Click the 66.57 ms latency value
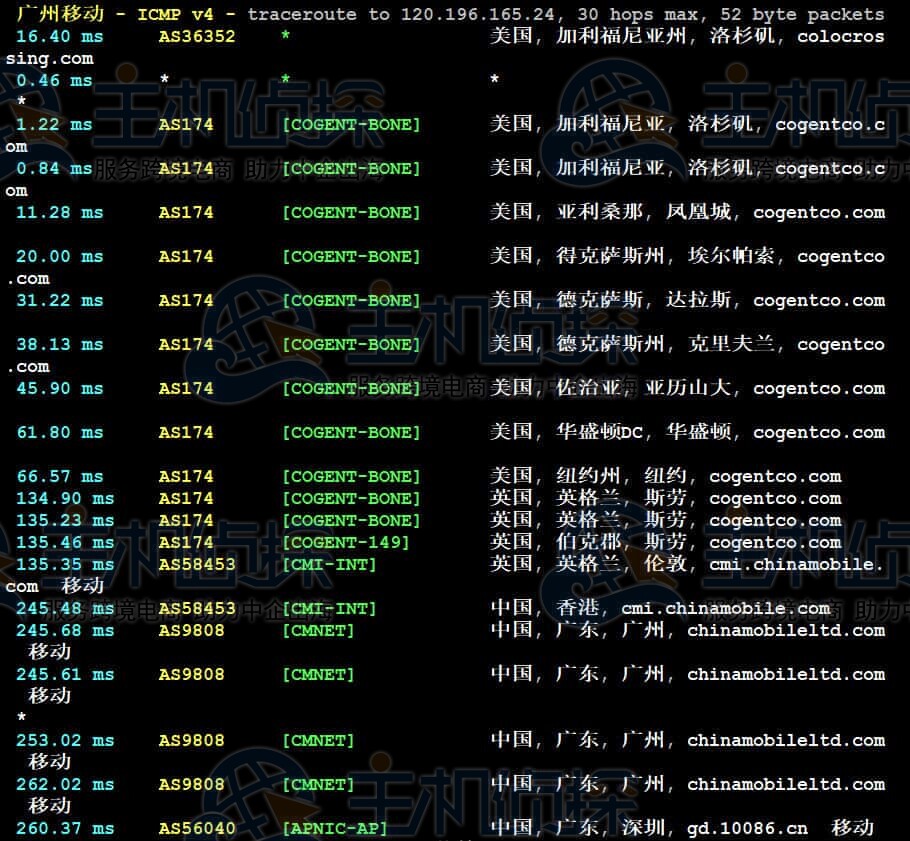 (x=60, y=477)
